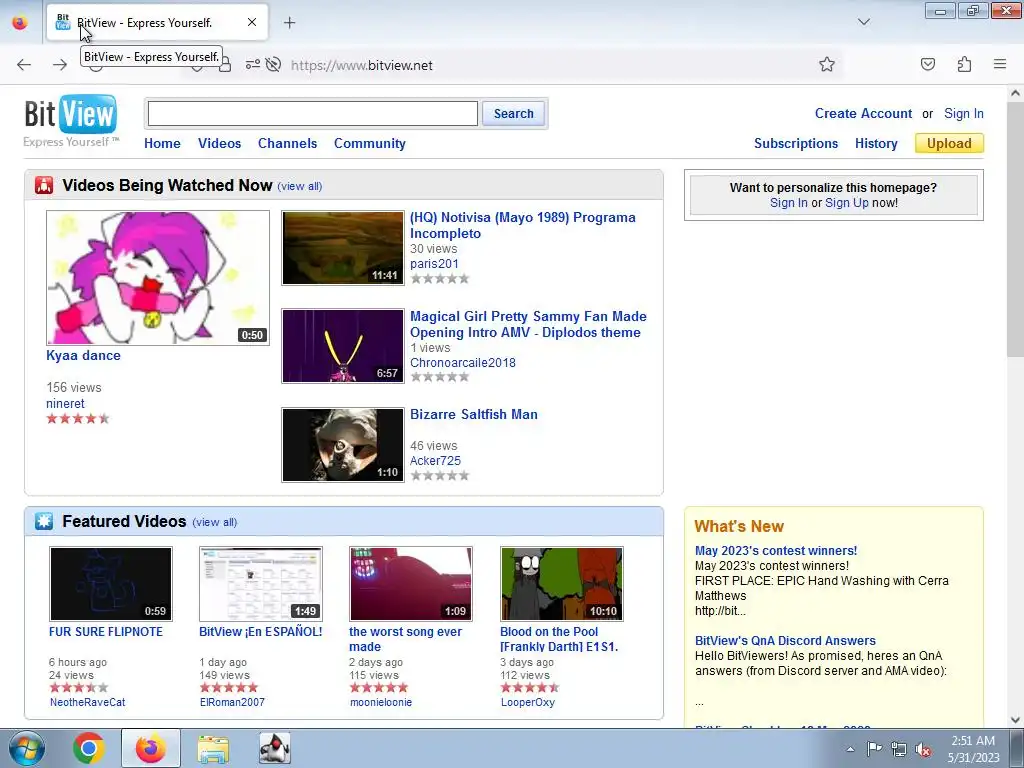
Task: Click Videos Being Watched Now red icon
Action: coord(44,185)
